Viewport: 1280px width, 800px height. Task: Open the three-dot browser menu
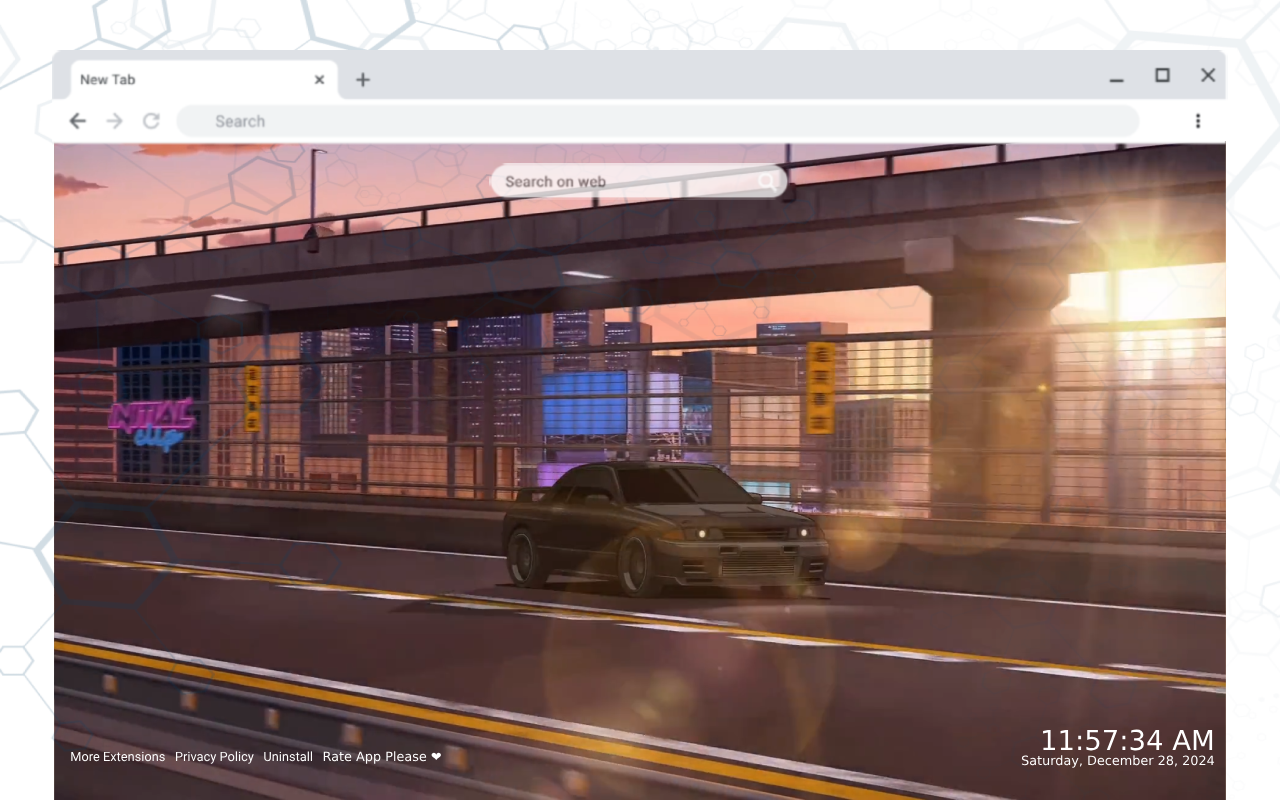point(1198,121)
